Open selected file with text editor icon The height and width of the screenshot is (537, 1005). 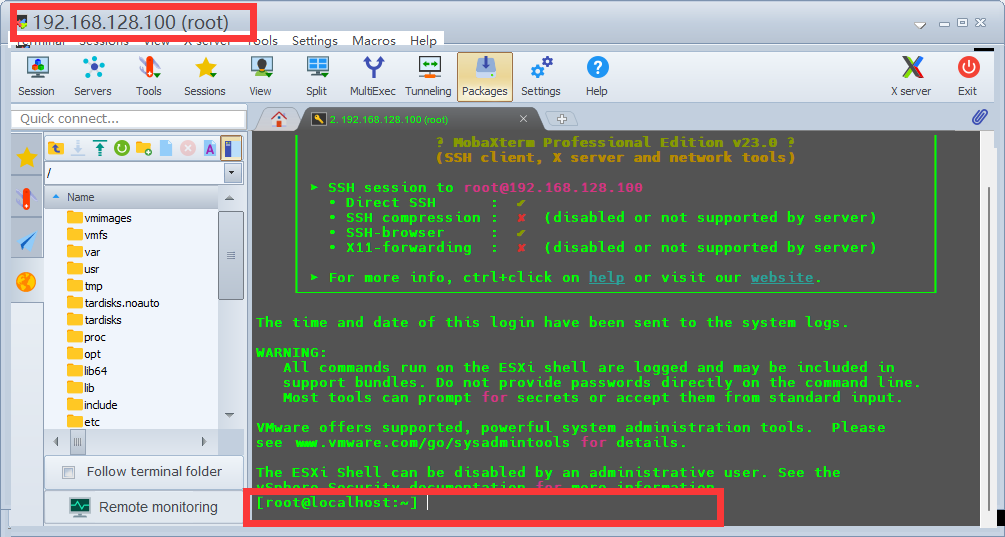(x=210, y=148)
